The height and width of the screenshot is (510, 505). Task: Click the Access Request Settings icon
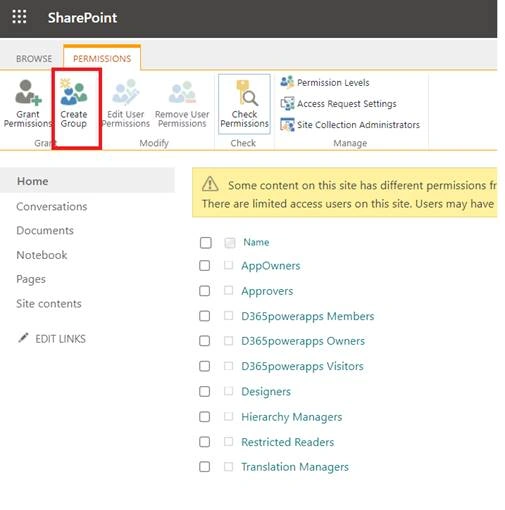287,103
